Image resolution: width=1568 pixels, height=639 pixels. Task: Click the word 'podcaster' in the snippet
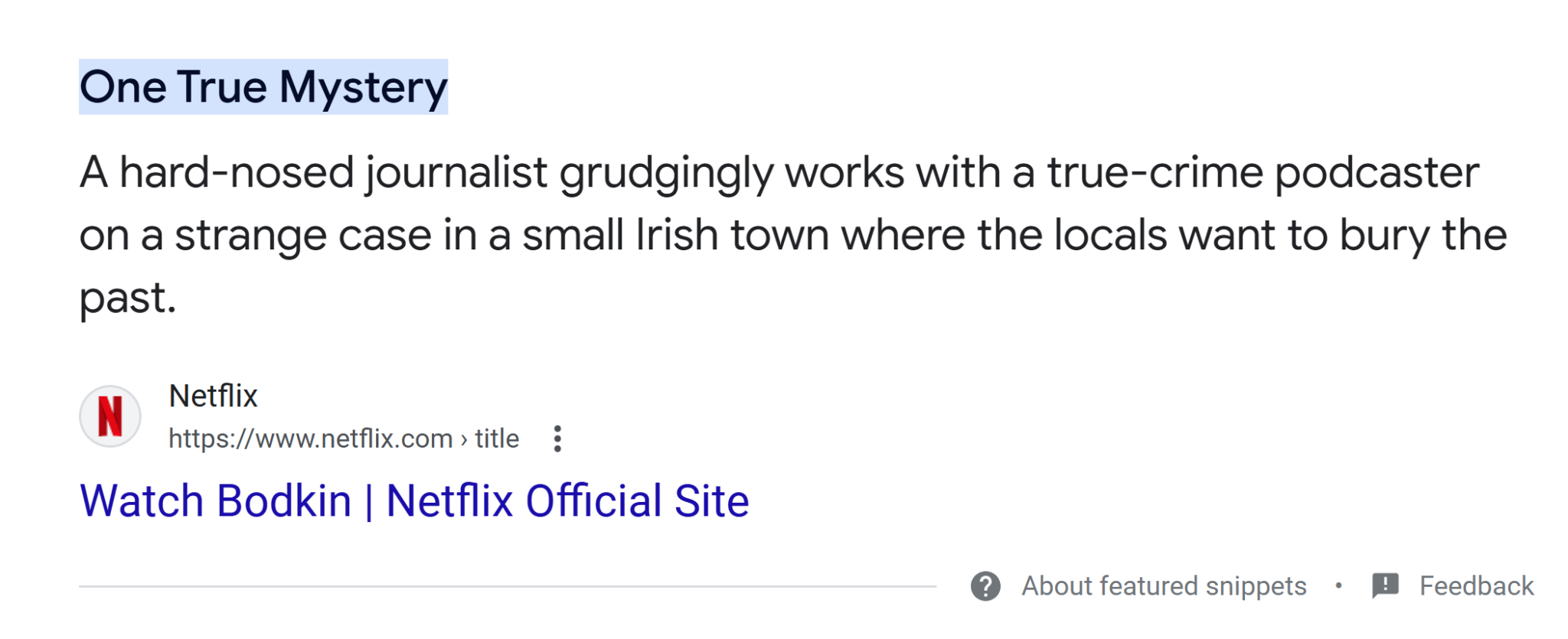tap(1376, 173)
